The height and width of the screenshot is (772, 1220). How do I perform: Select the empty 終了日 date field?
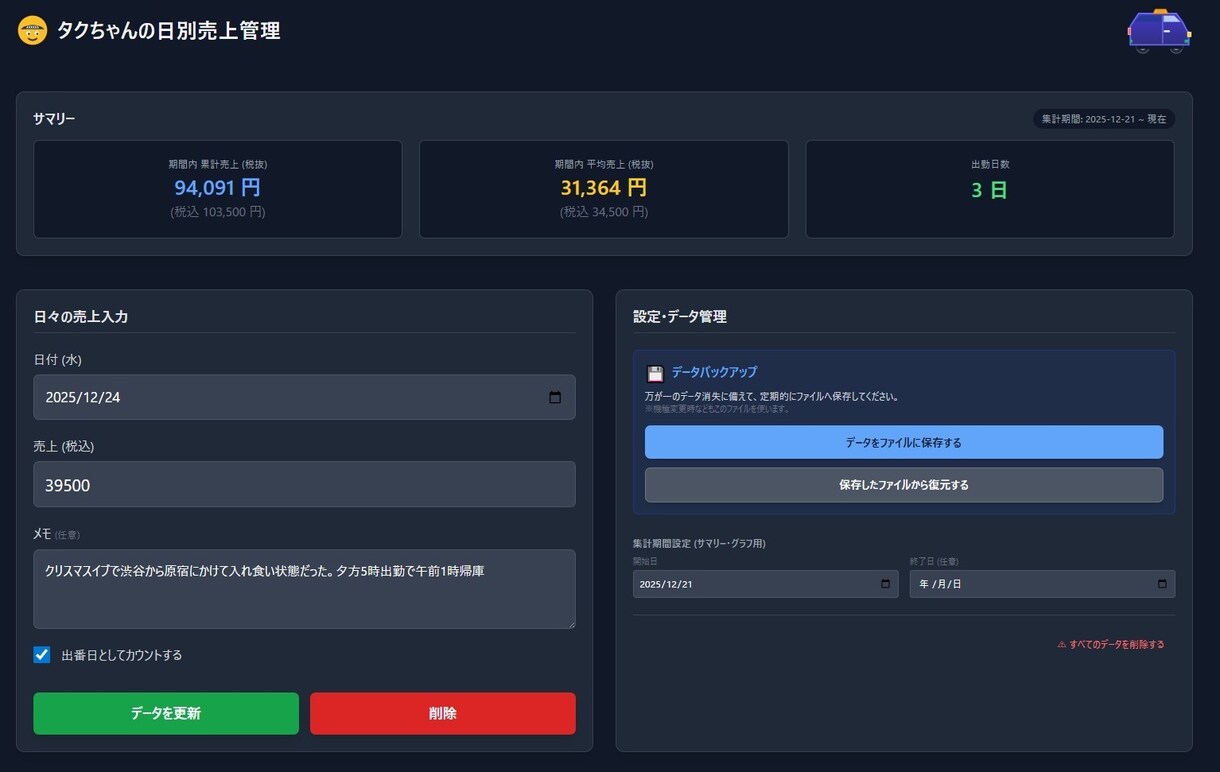tap(1020, 584)
